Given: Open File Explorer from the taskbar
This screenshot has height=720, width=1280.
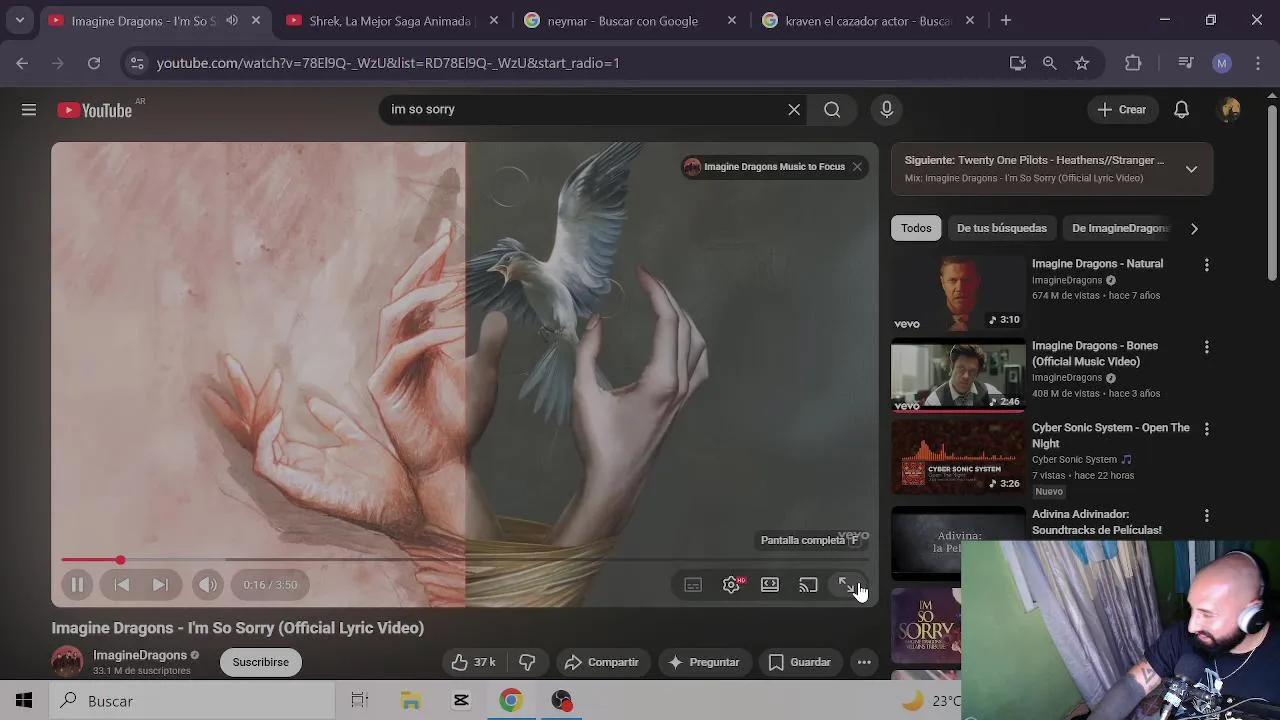Looking at the screenshot, I should click(x=411, y=701).
